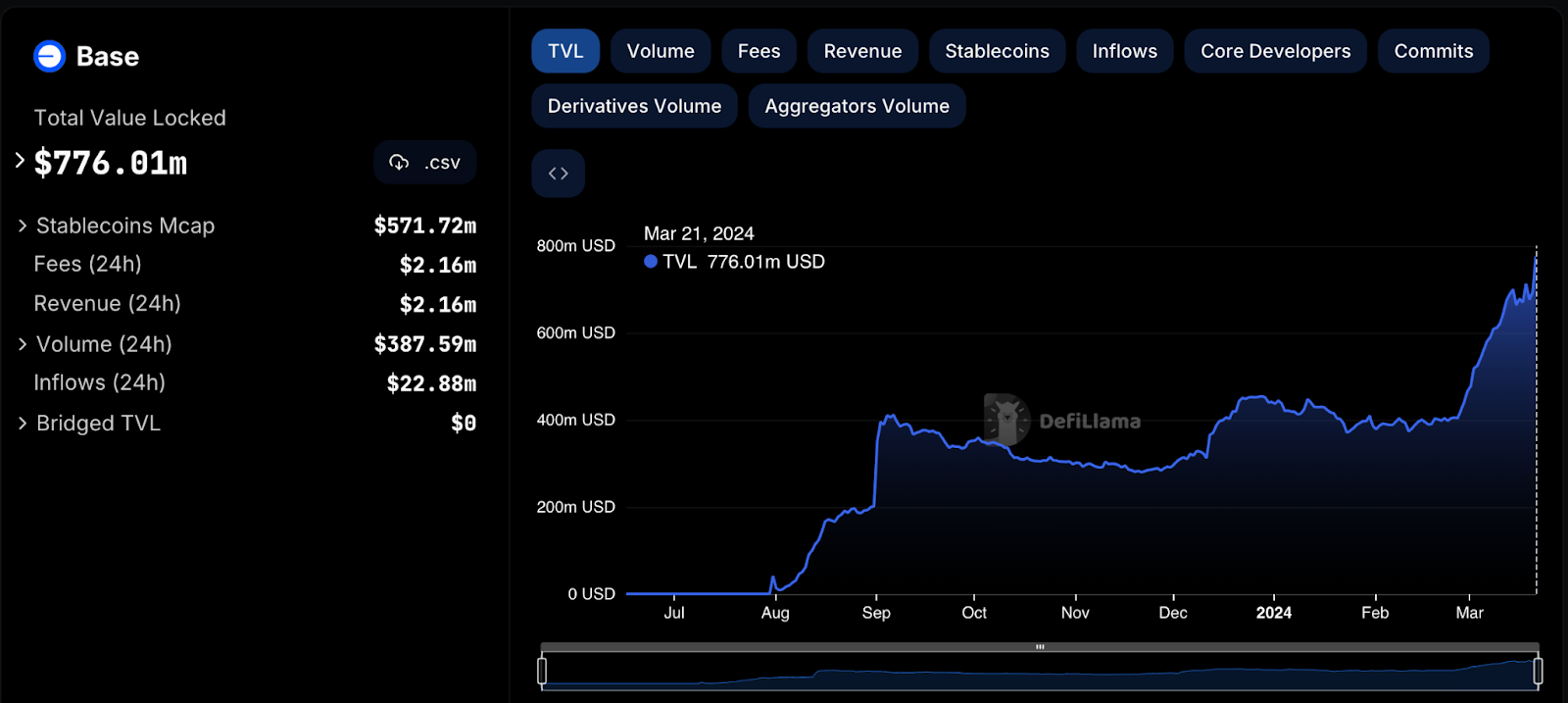Toggle the Volume chart series

tap(661, 51)
